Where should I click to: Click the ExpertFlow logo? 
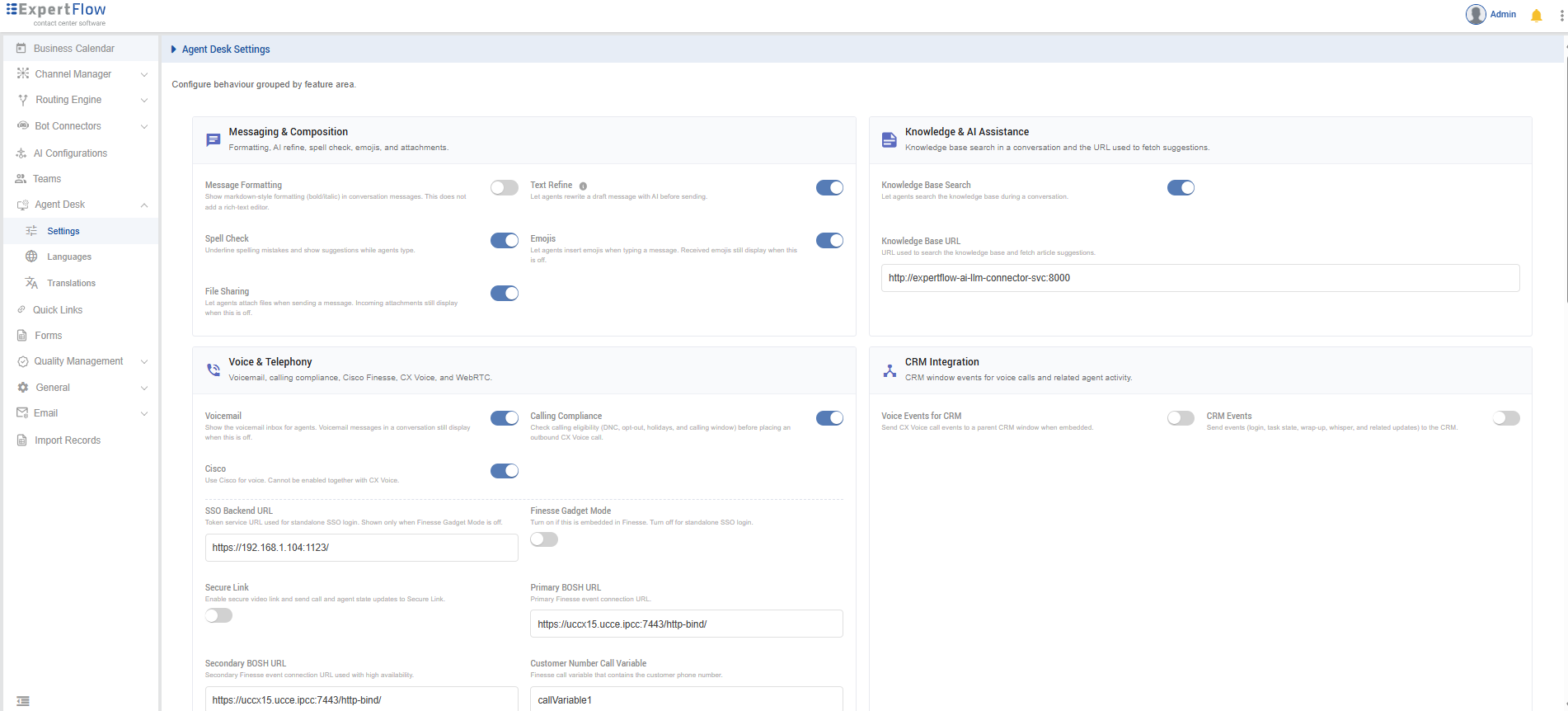[x=56, y=14]
